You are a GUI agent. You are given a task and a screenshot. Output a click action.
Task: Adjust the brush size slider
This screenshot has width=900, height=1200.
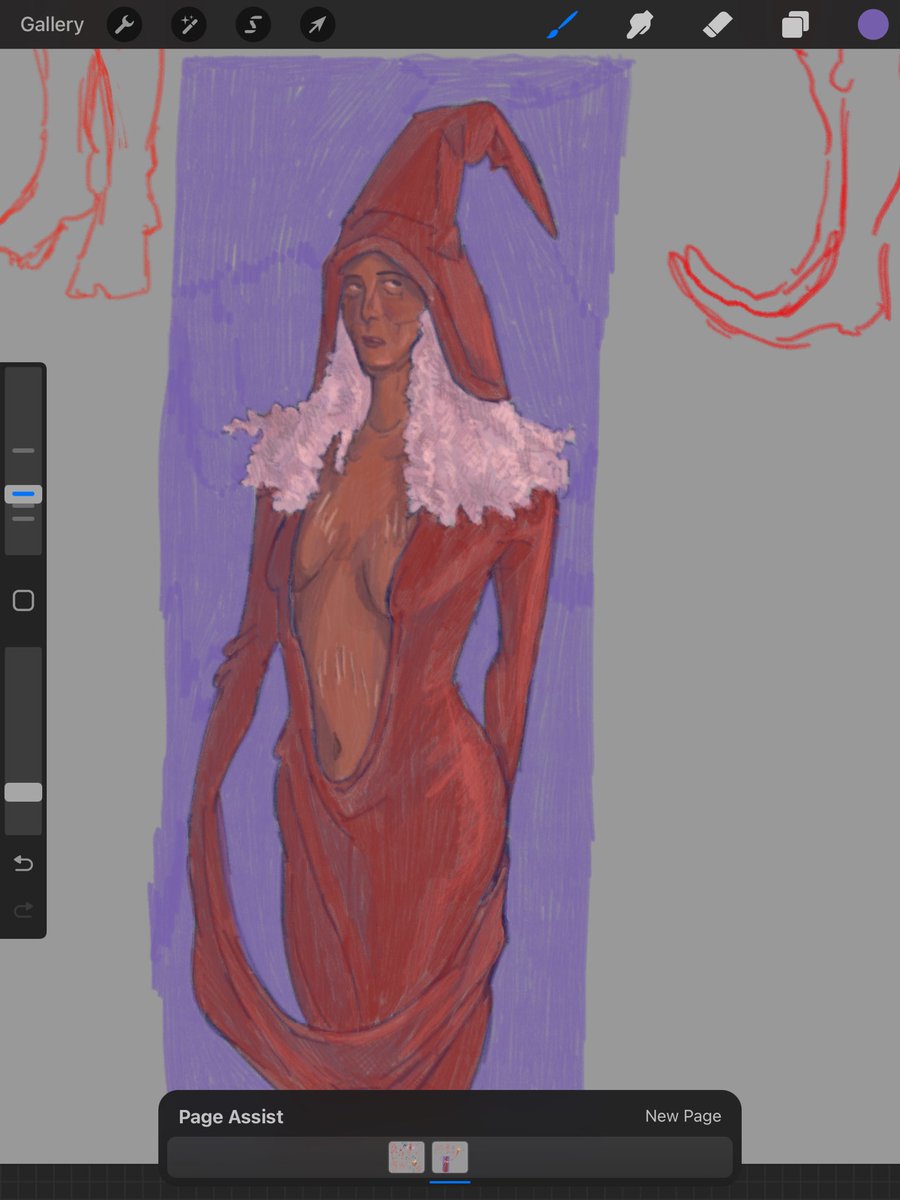click(23, 493)
